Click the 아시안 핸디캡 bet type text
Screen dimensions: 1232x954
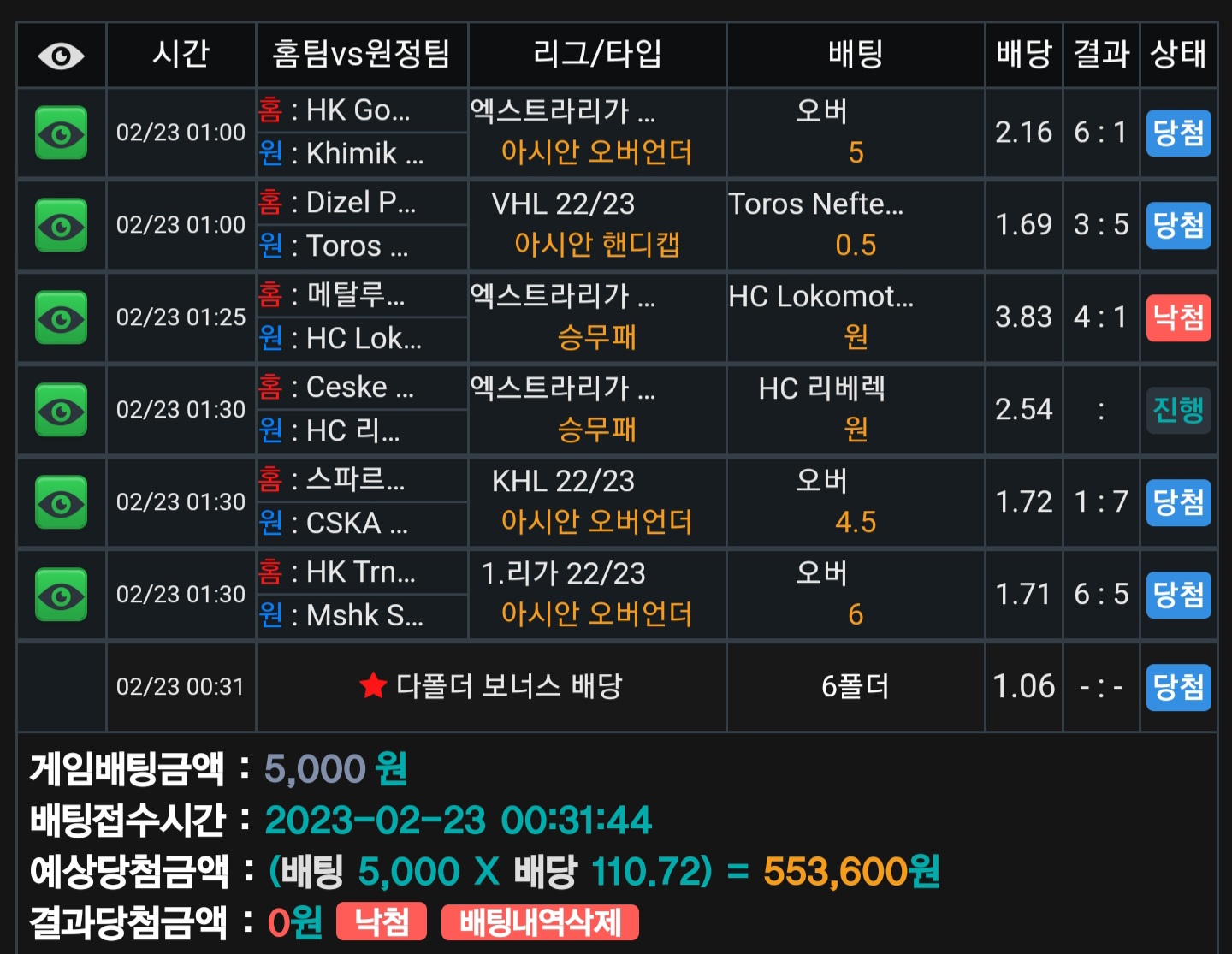click(596, 245)
